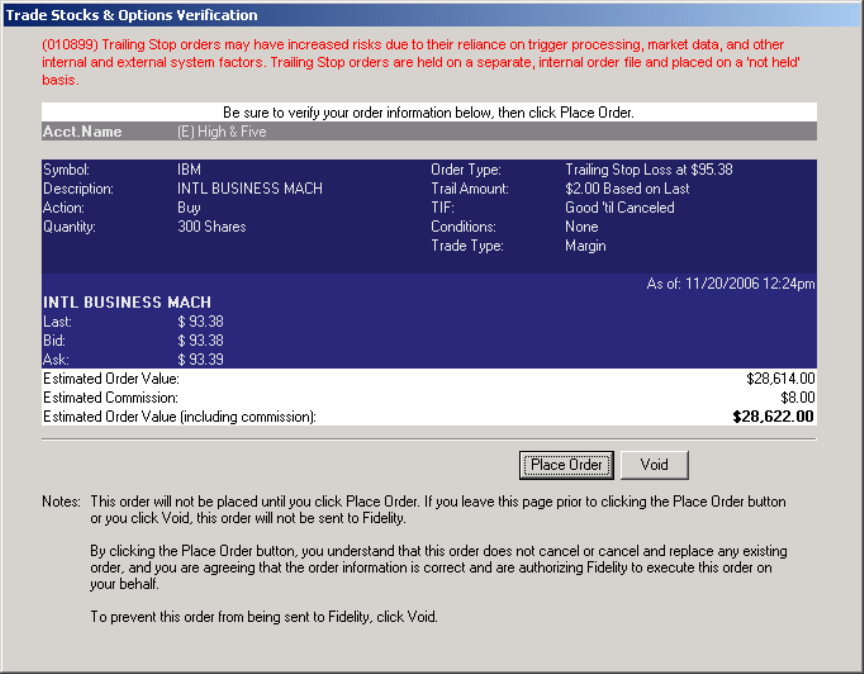Image resolution: width=864 pixels, height=674 pixels.
Task: Click the Trade Stocks & Options Verification title
Action: pyautogui.click(x=132, y=15)
